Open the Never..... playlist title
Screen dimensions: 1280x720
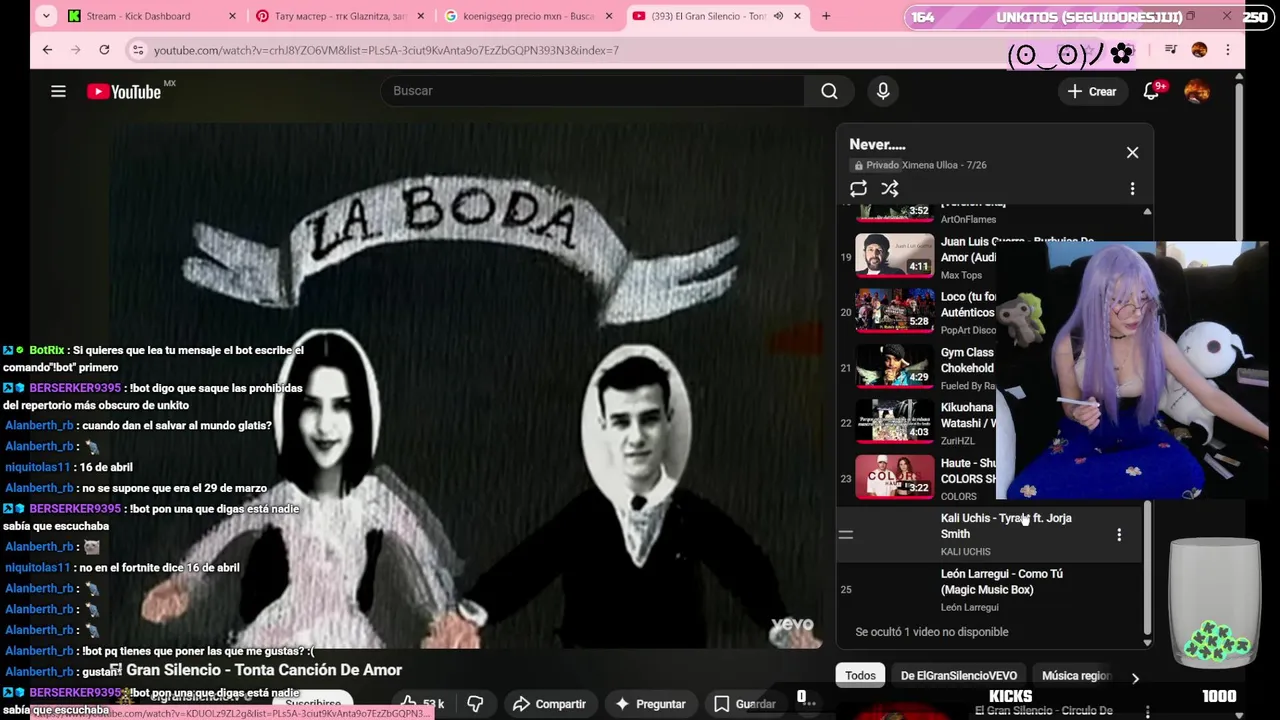click(877, 144)
